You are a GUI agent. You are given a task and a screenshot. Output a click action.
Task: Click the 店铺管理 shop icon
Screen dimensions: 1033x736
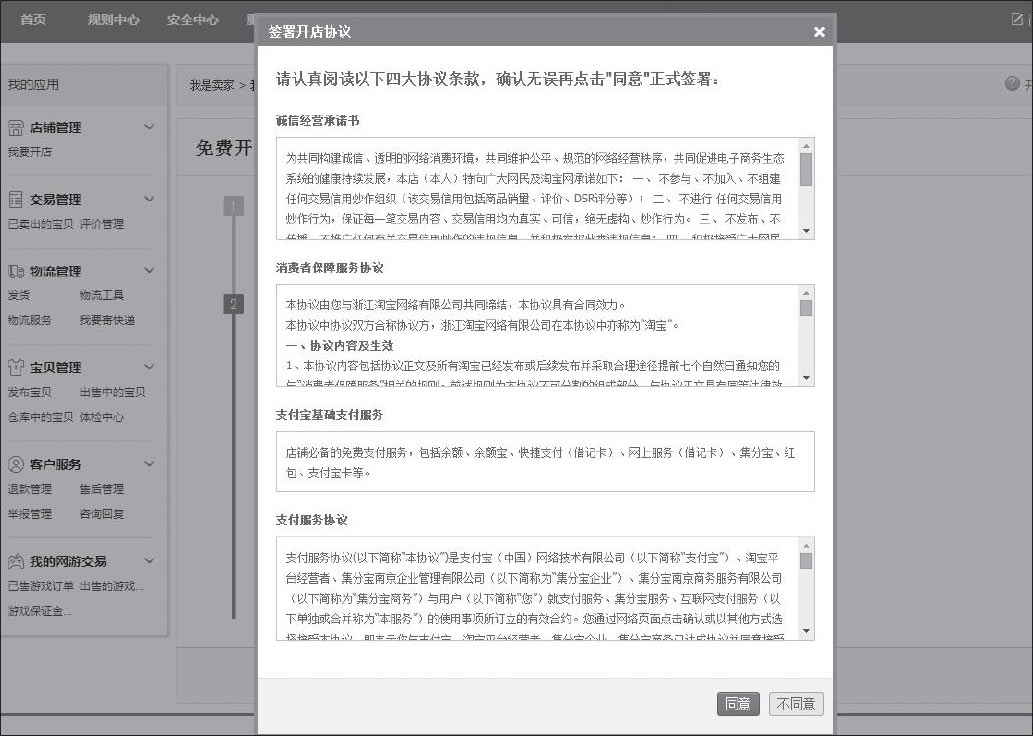coord(16,128)
